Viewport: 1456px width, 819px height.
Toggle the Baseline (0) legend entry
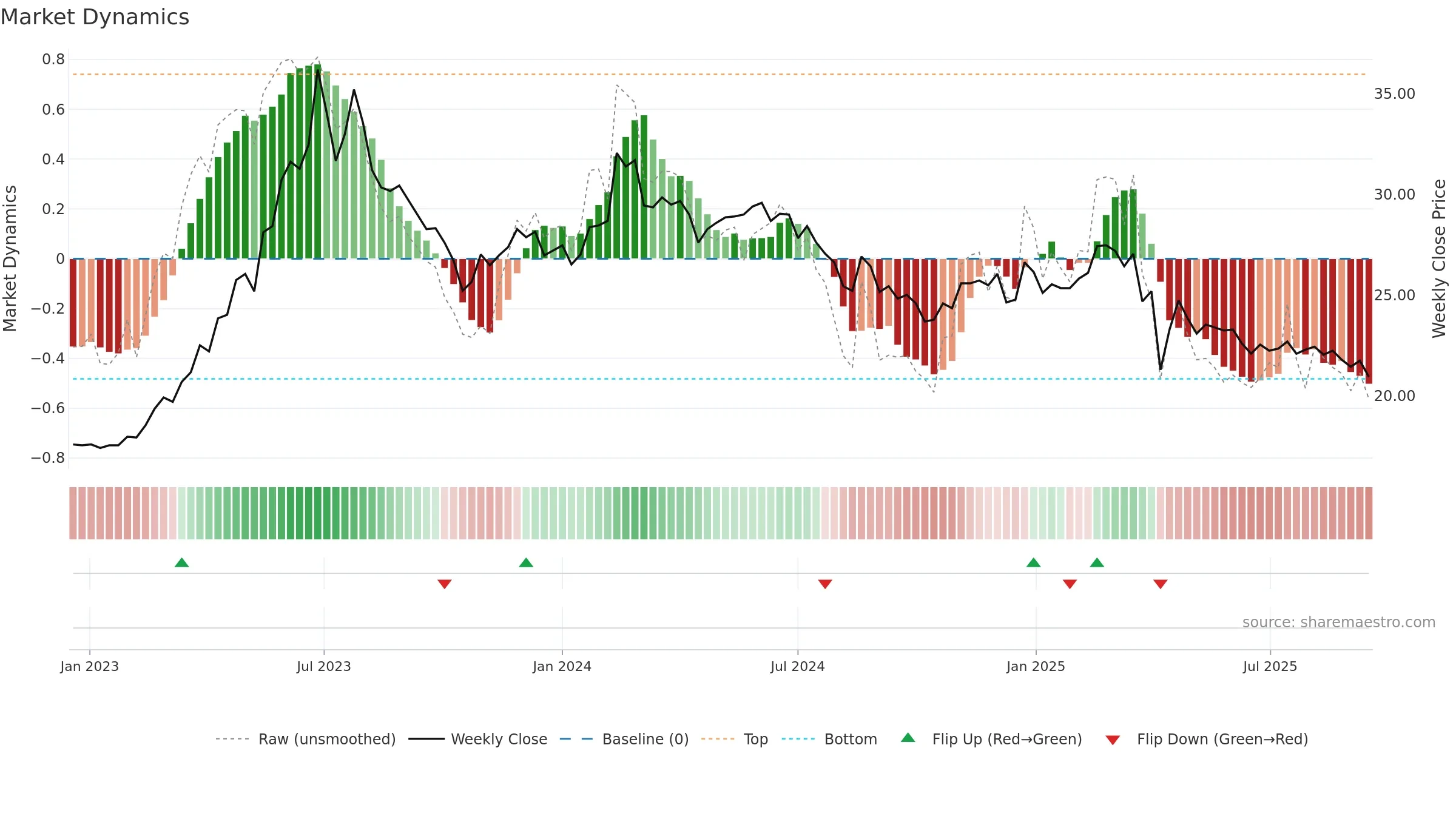[624, 739]
